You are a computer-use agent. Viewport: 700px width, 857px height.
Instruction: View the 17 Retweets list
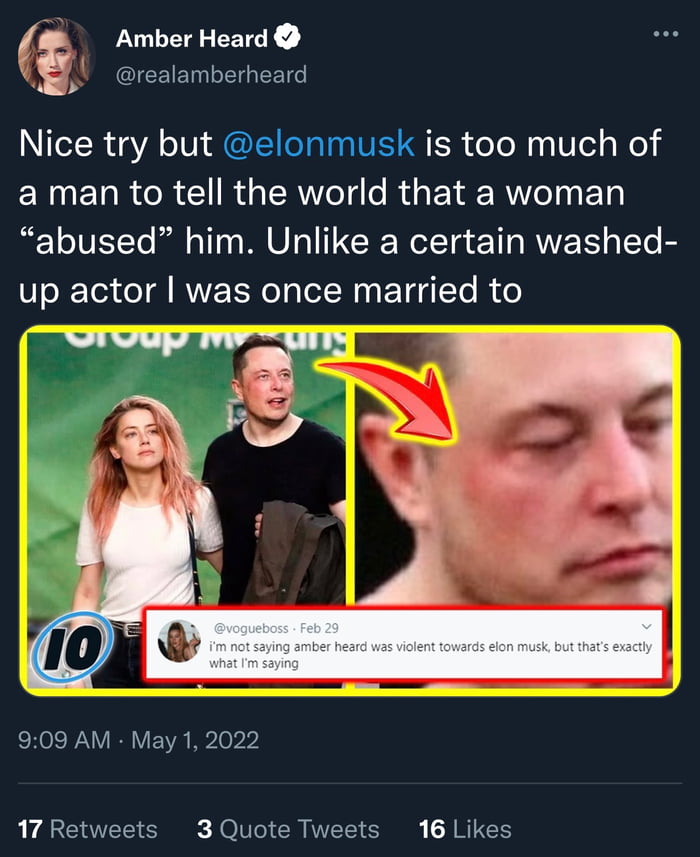tap(88, 829)
